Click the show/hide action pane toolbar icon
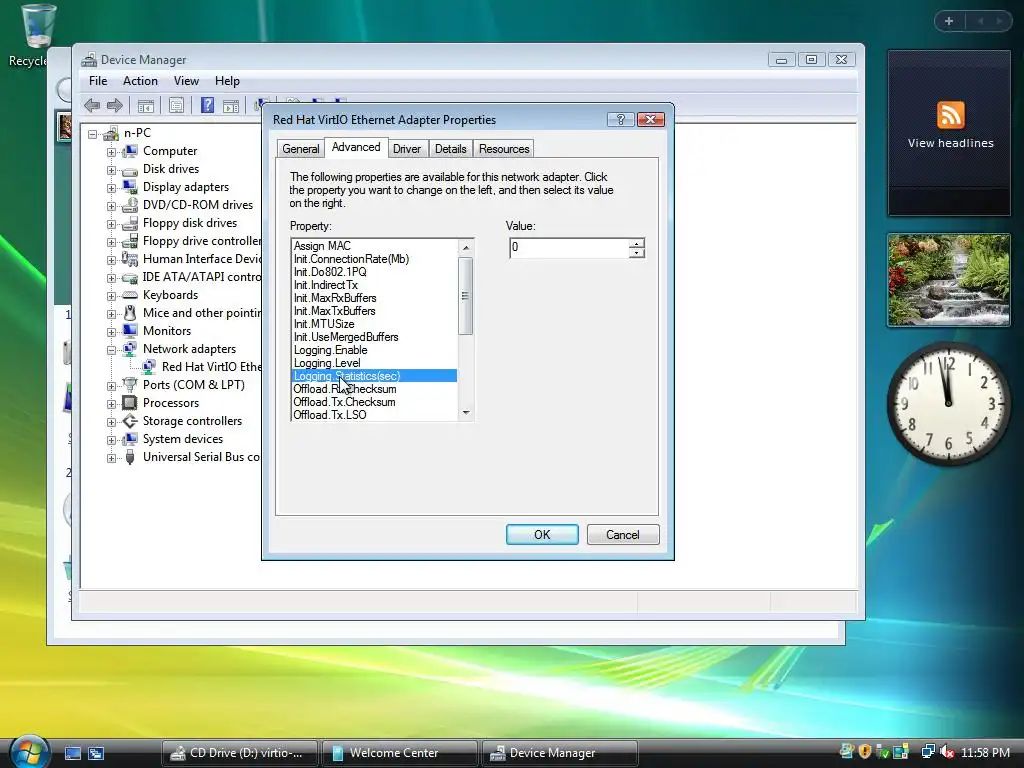This screenshot has height=768, width=1024. click(231, 106)
